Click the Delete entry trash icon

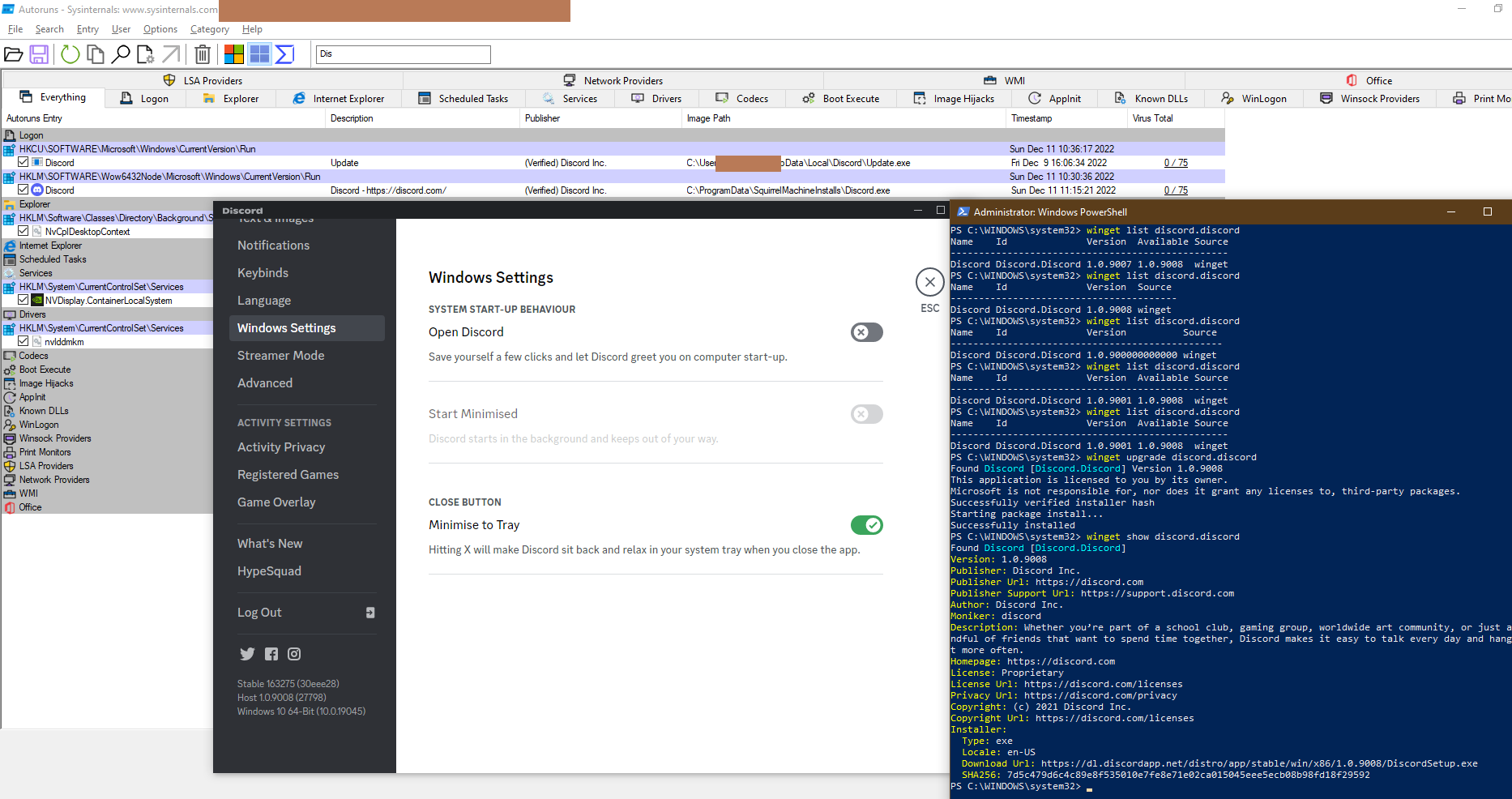[x=203, y=54]
